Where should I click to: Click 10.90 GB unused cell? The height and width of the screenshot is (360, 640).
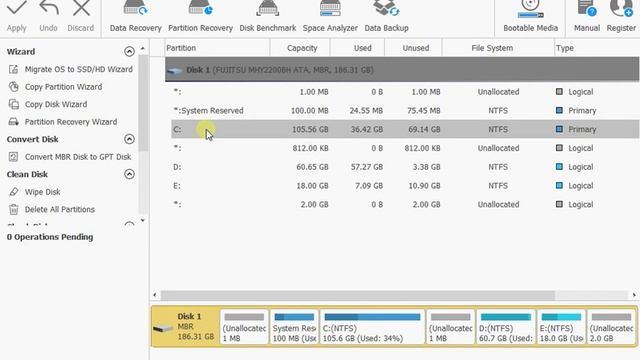tap(424, 186)
